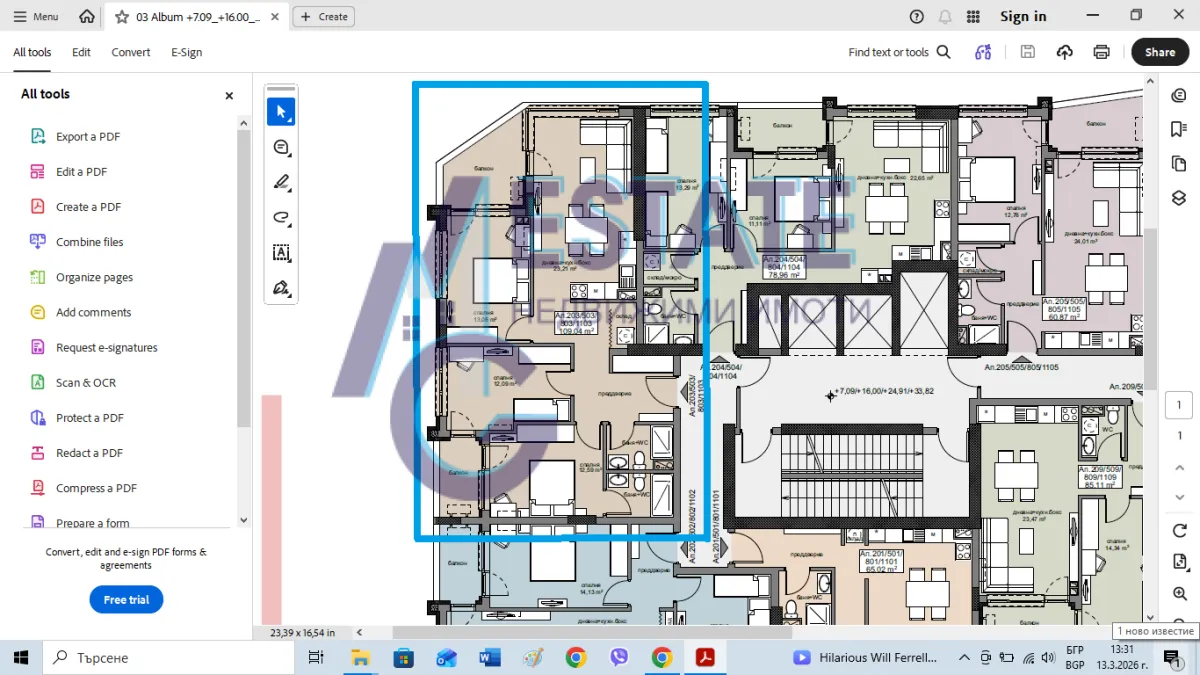Star the 03 Album document tab
The image size is (1200, 675).
pos(122,17)
